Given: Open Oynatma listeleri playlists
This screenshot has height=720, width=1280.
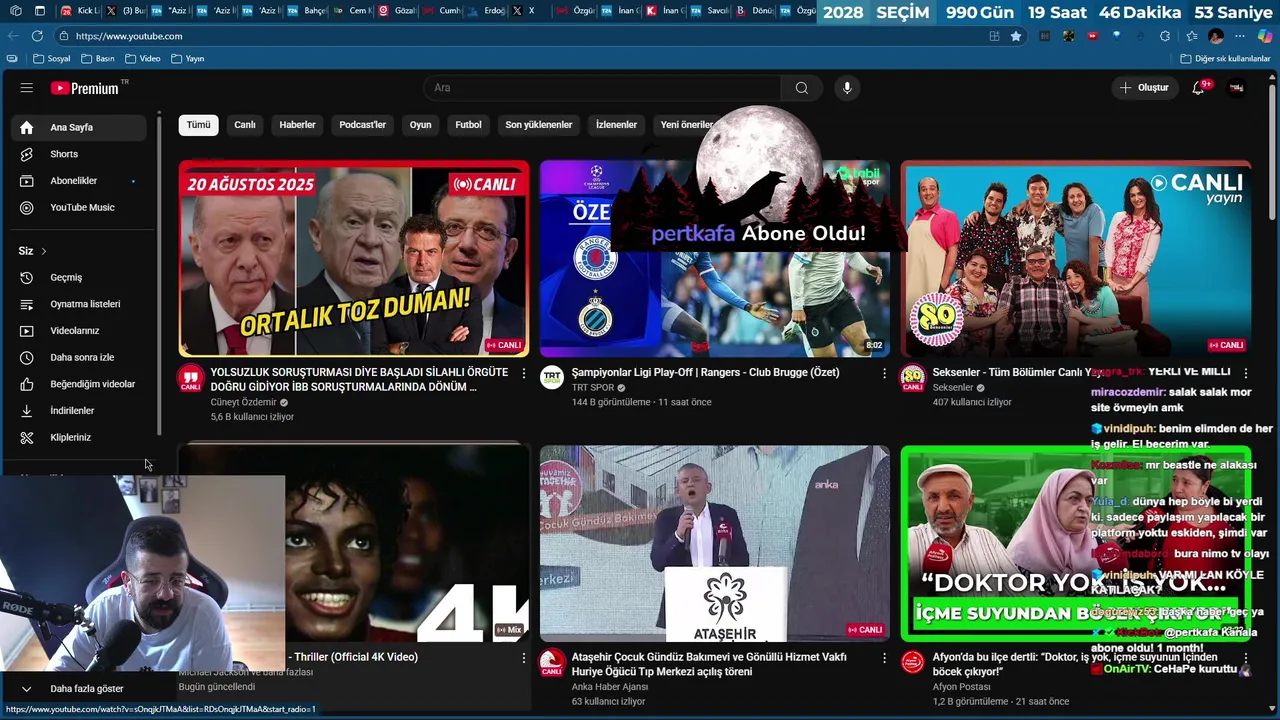Looking at the screenshot, I should [79, 304].
